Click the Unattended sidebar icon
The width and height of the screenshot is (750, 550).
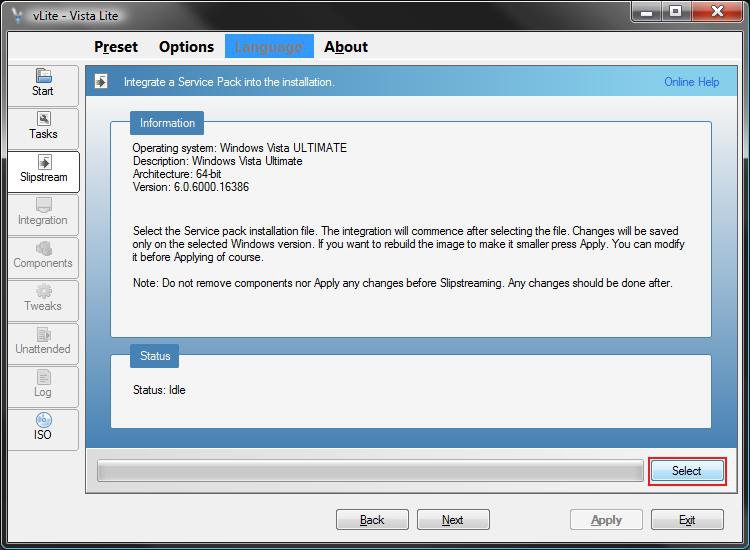point(43,334)
